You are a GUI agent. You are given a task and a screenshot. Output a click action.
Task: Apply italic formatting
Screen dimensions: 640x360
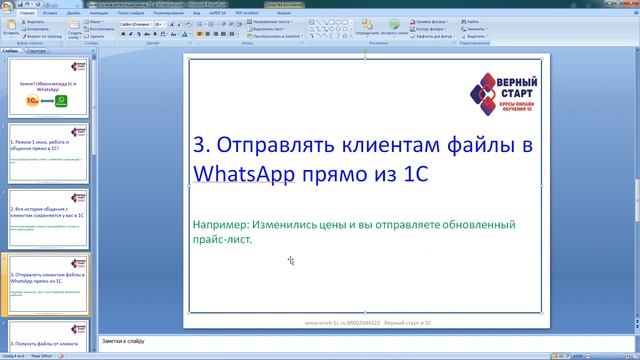click(131, 34)
